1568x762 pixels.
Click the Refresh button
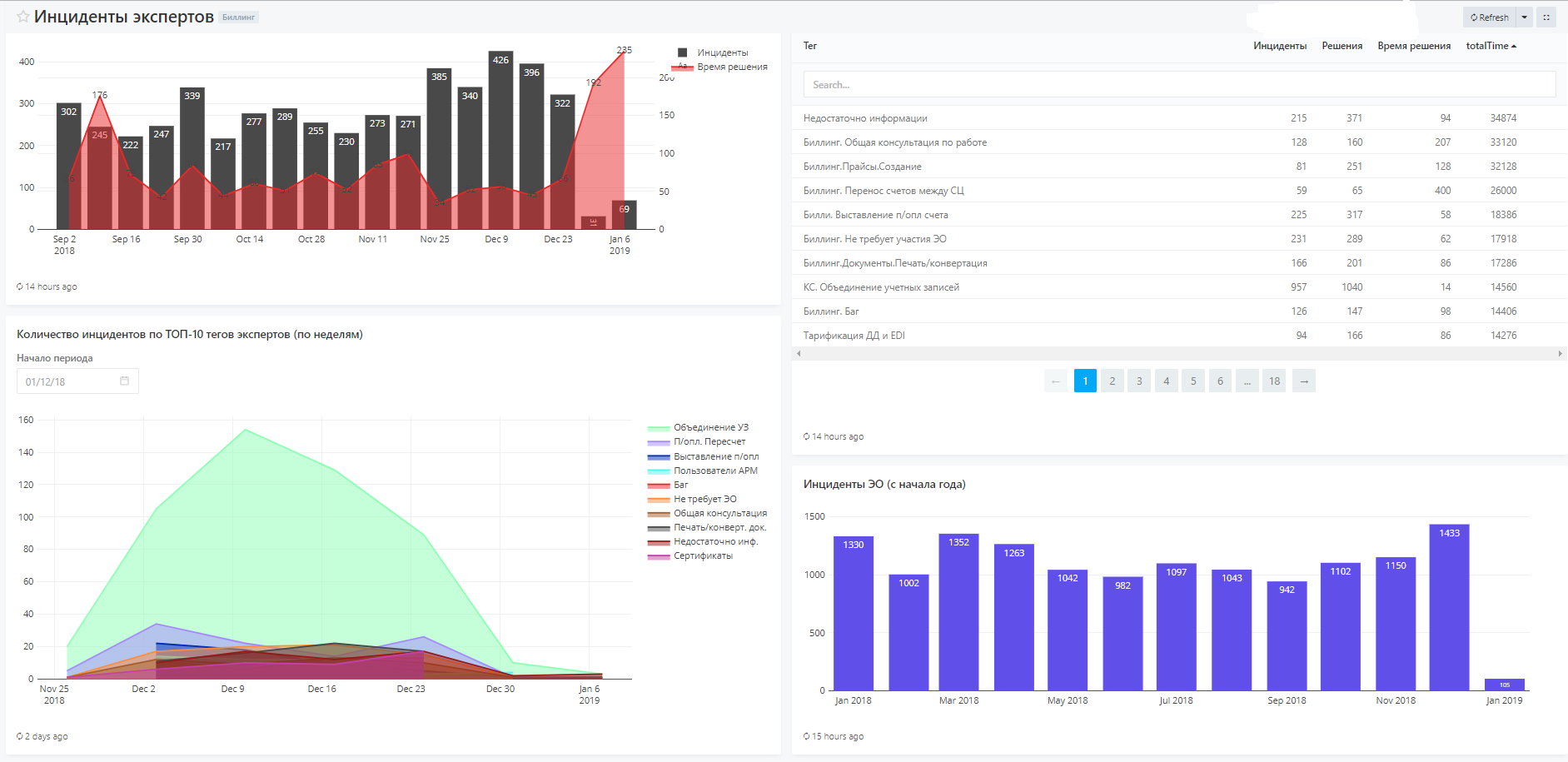[x=1489, y=17]
